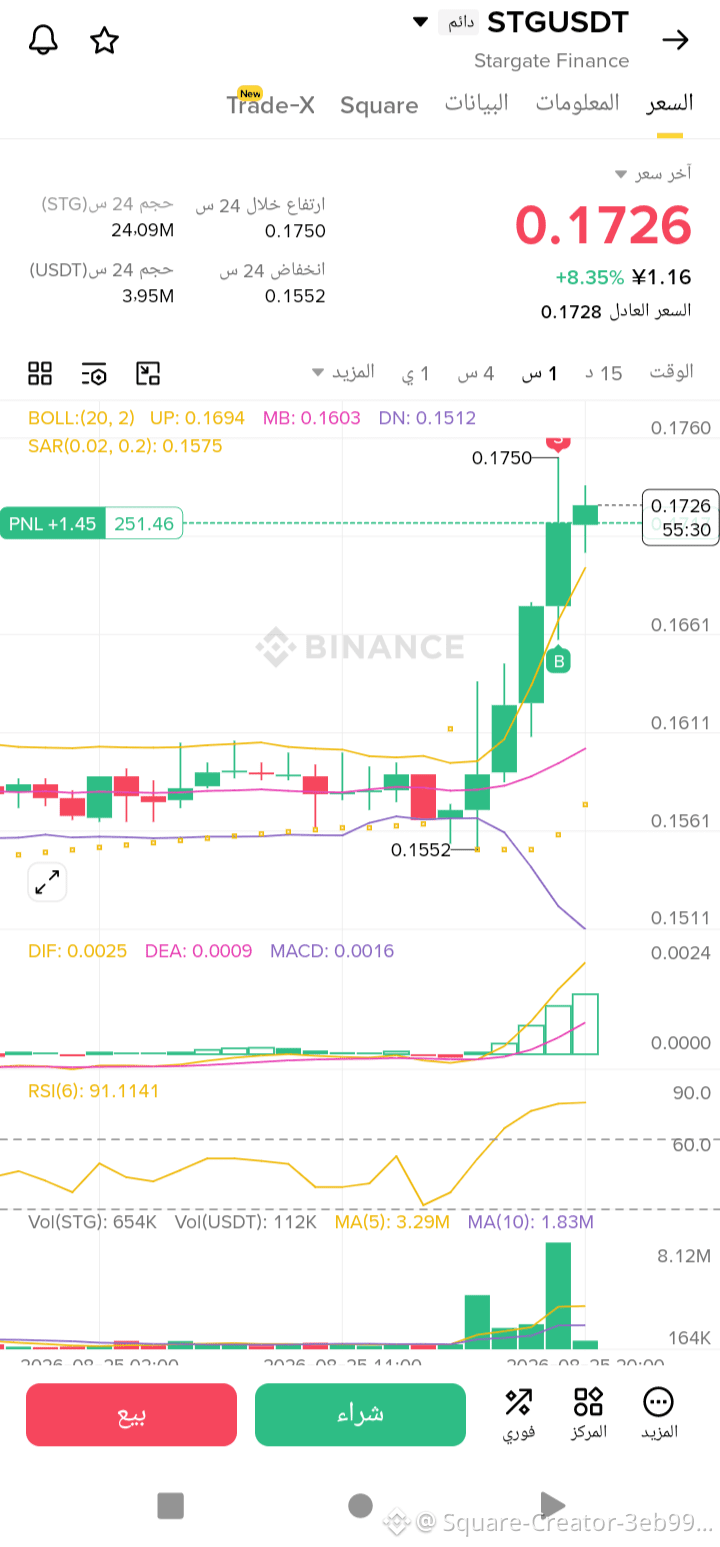720x1547 pixels.
Task: Select the 1 س timeframe
Action: pyautogui.click(x=539, y=373)
